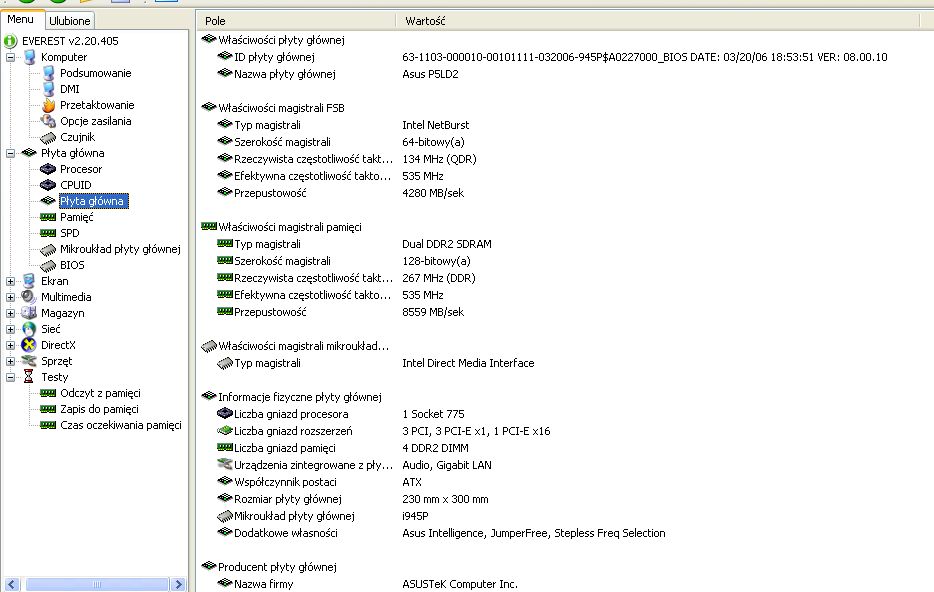Collapse the Komputer tree node
The width and height of the screenshot is (934, 592).
tap(11, 58)
